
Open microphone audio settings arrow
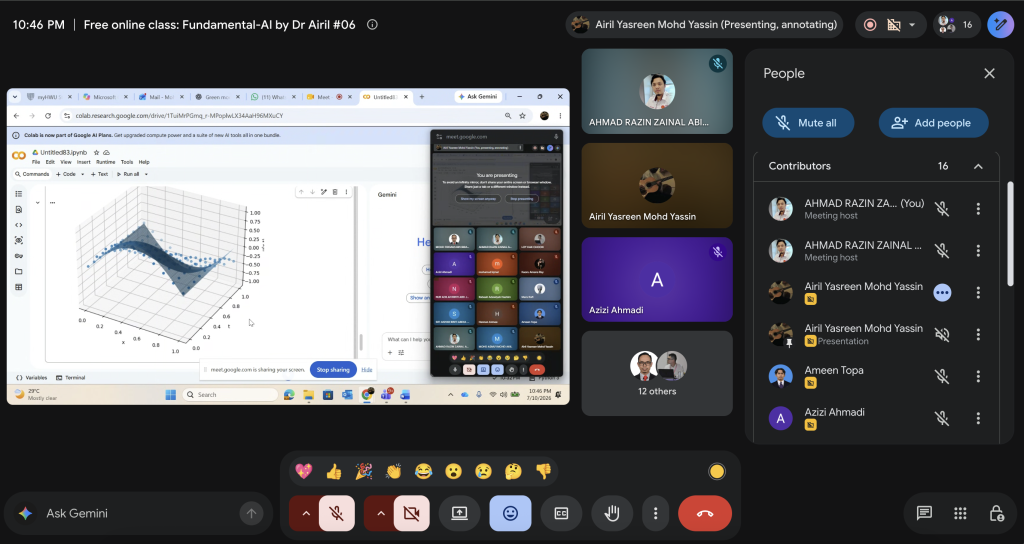[306, 513]
